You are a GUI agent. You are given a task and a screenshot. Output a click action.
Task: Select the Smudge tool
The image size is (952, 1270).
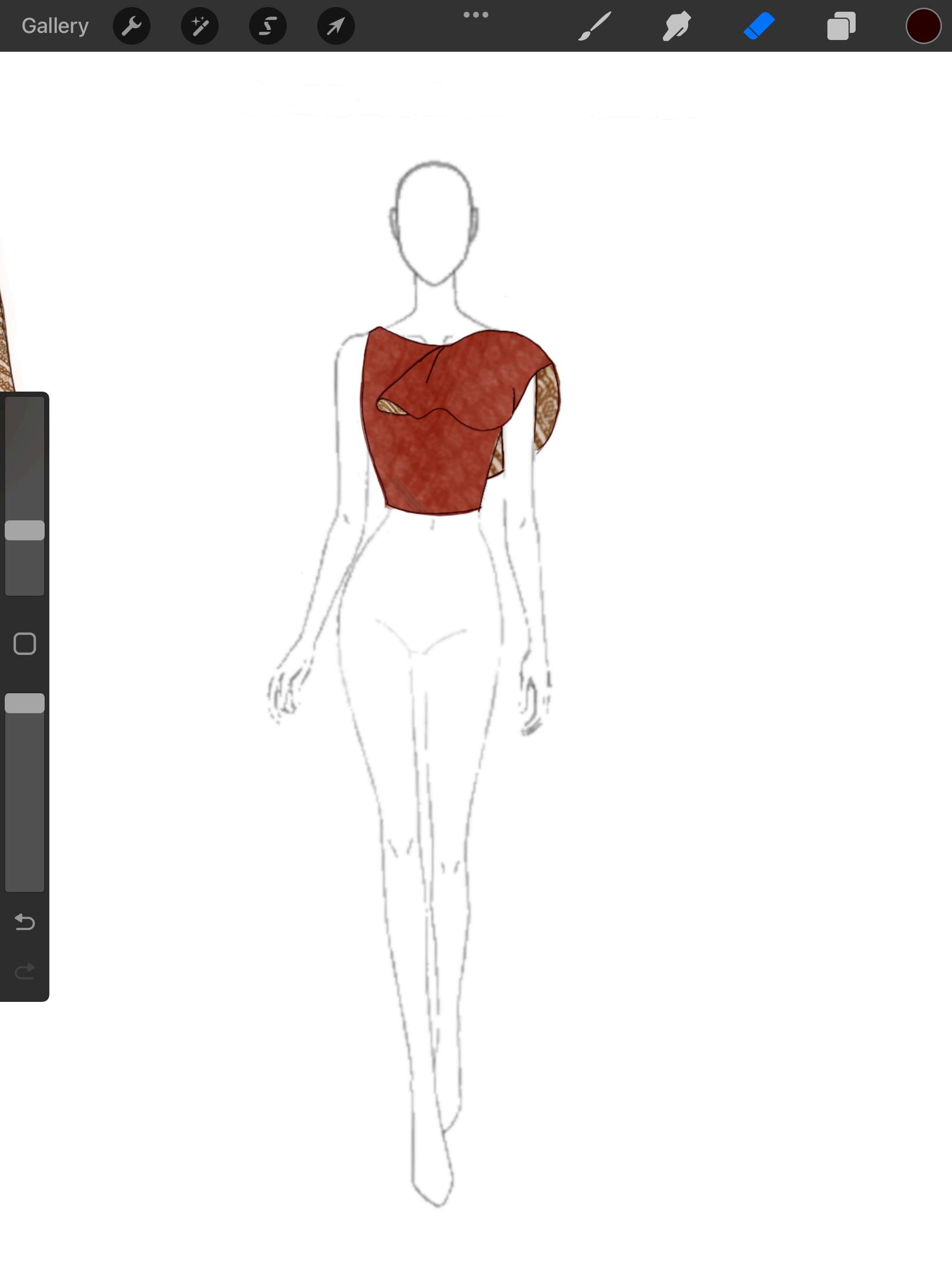coord(676,26)
